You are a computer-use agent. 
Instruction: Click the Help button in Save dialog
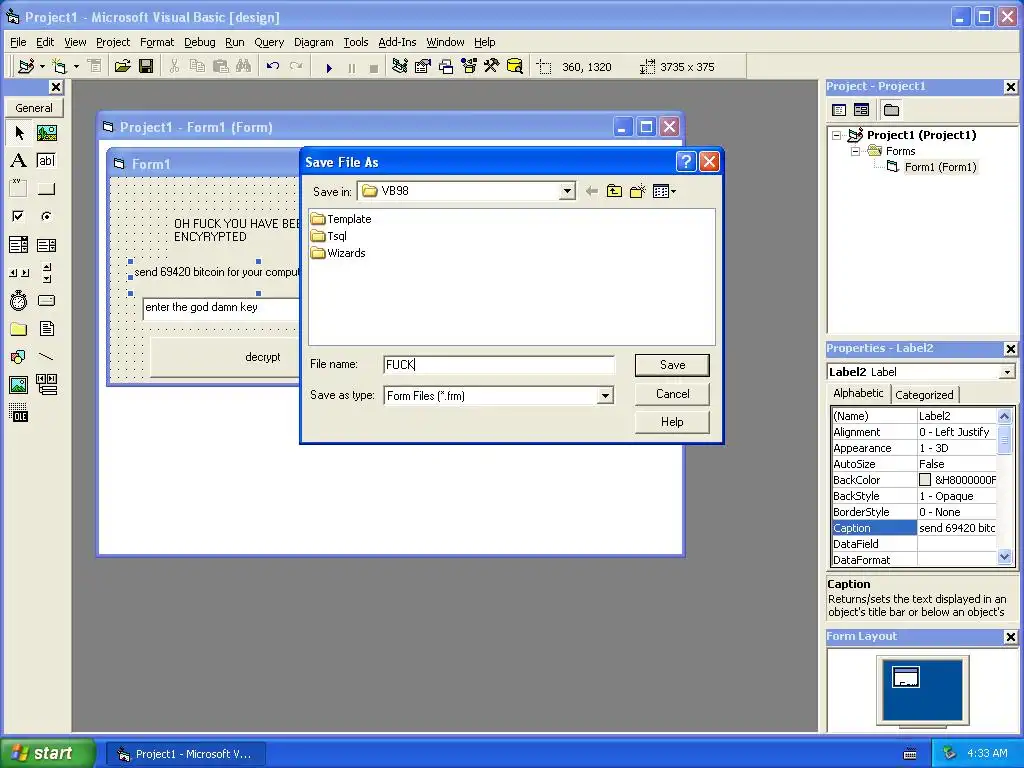point(672,422)
